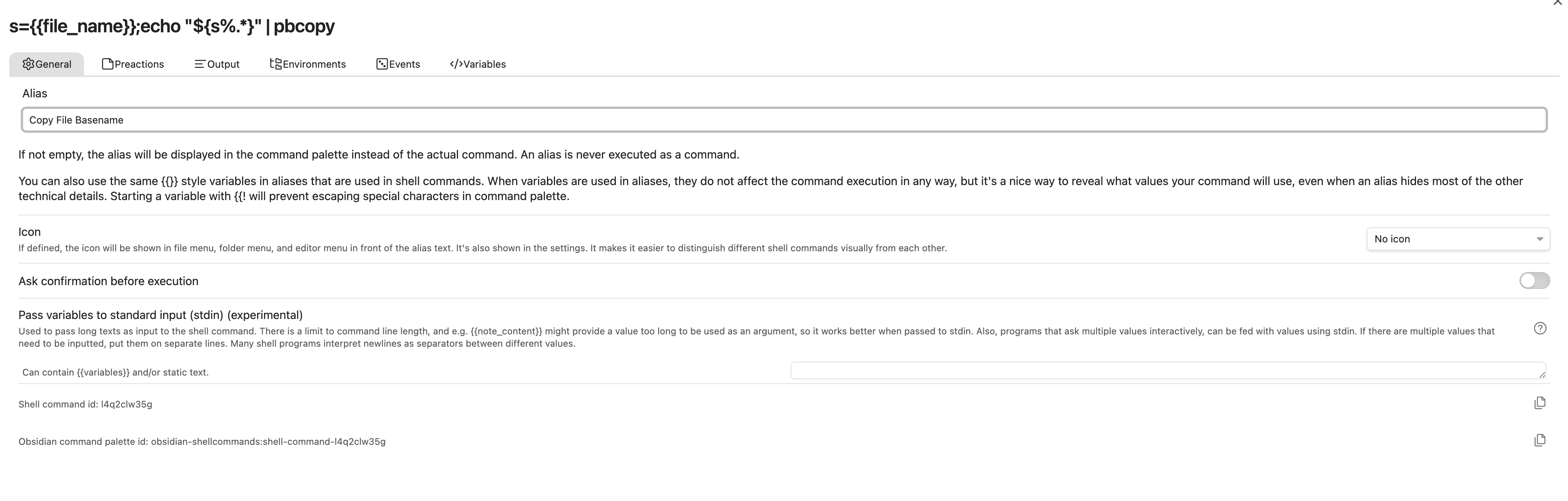Screen dimensions: 1568x501
Task: Copy the shell command id using its copy icon
Action: pos(1540,402)
